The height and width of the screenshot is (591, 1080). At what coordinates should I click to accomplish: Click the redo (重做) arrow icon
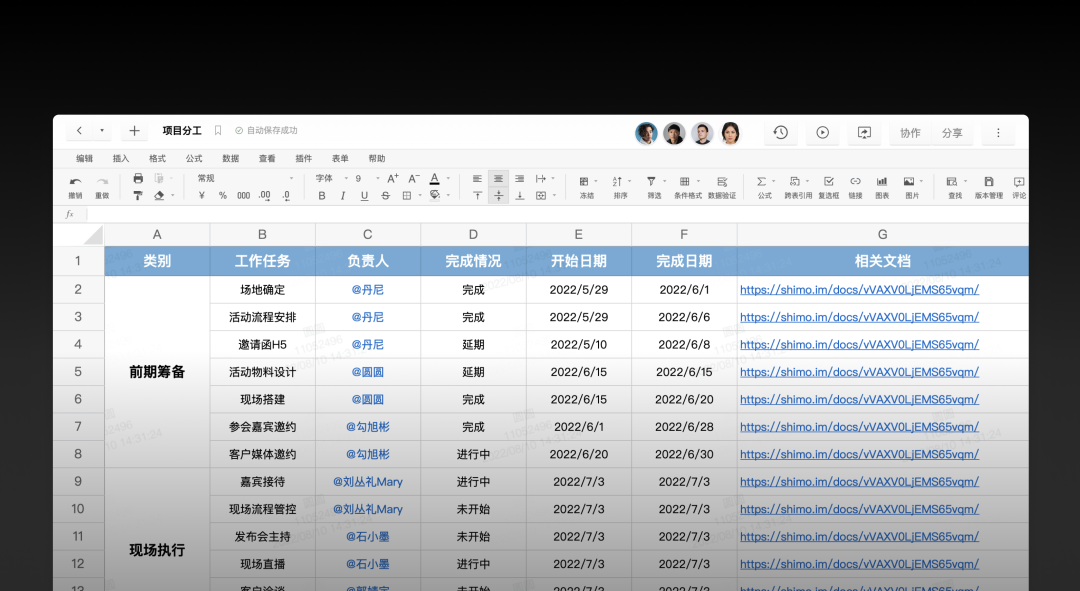click(x=102, y=181)
